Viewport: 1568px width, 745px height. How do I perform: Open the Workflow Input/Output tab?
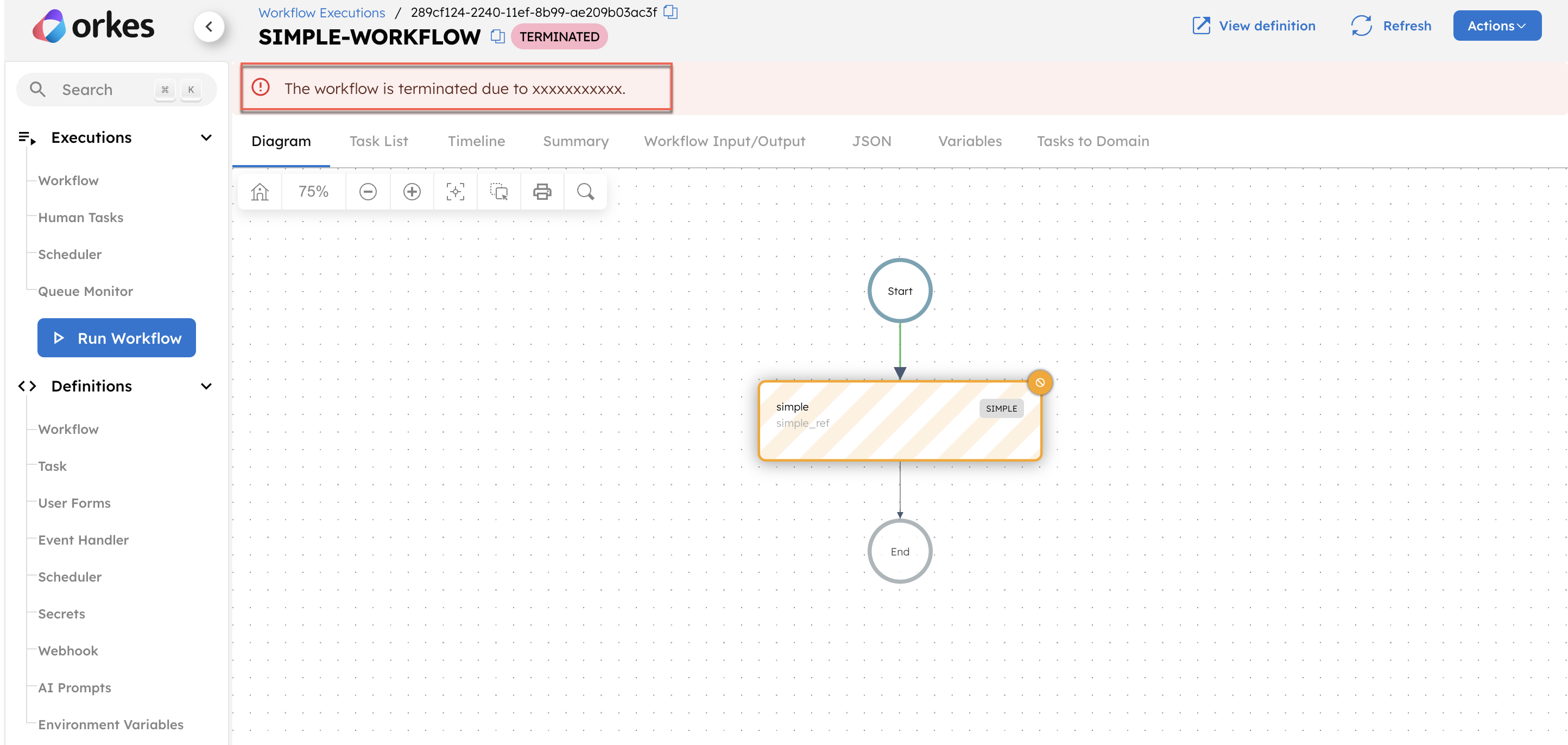[724, 141]
